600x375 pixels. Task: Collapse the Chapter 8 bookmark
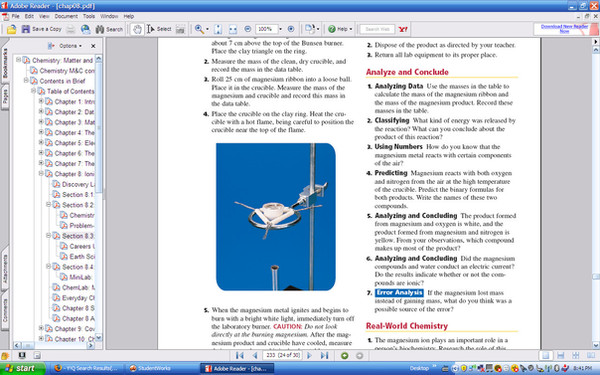[x=41, y=173]
